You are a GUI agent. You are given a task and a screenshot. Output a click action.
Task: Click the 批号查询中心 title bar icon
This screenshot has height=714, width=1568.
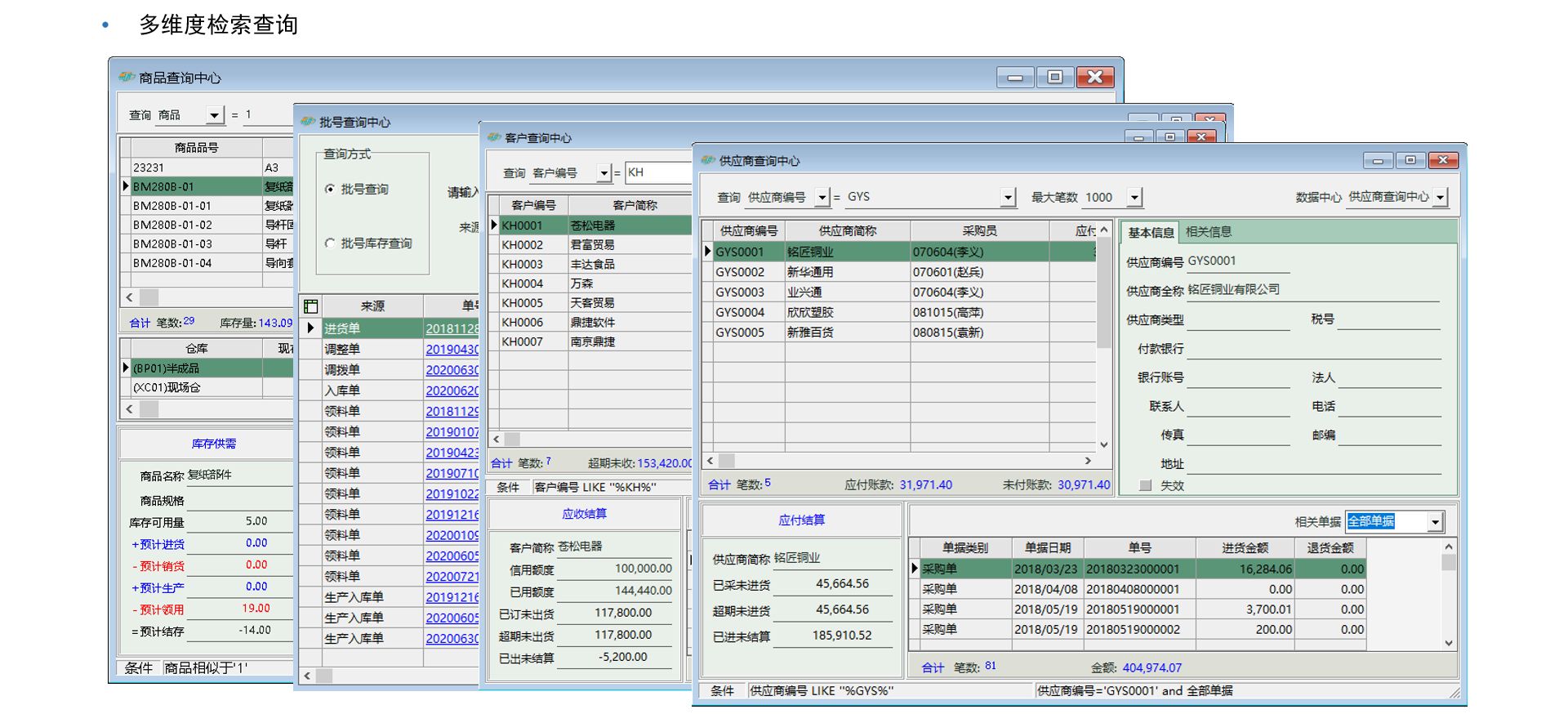click(308, 121)
